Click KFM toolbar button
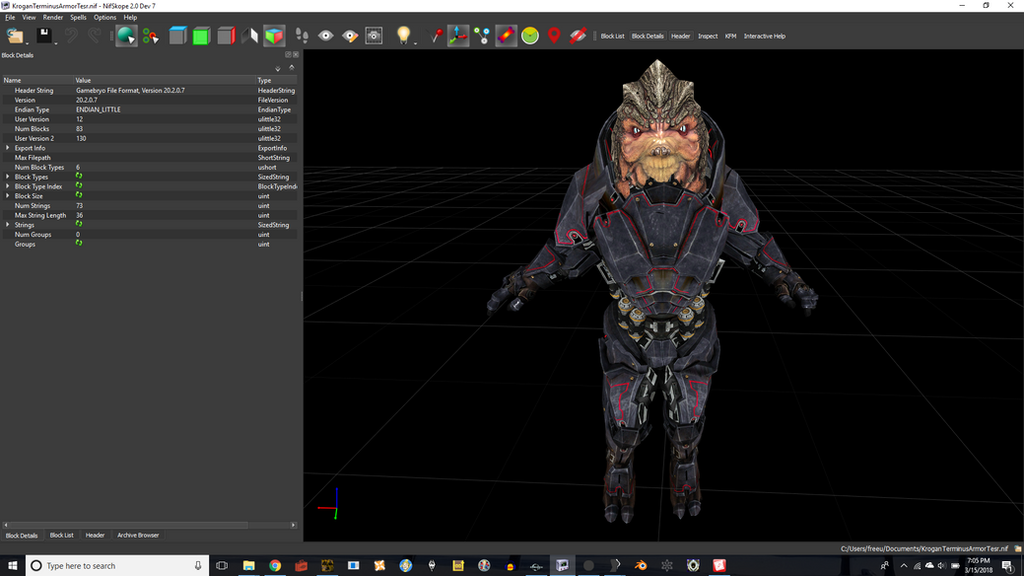The height and width of the screenshot is (576, 1024). click(x=731, y=37)
